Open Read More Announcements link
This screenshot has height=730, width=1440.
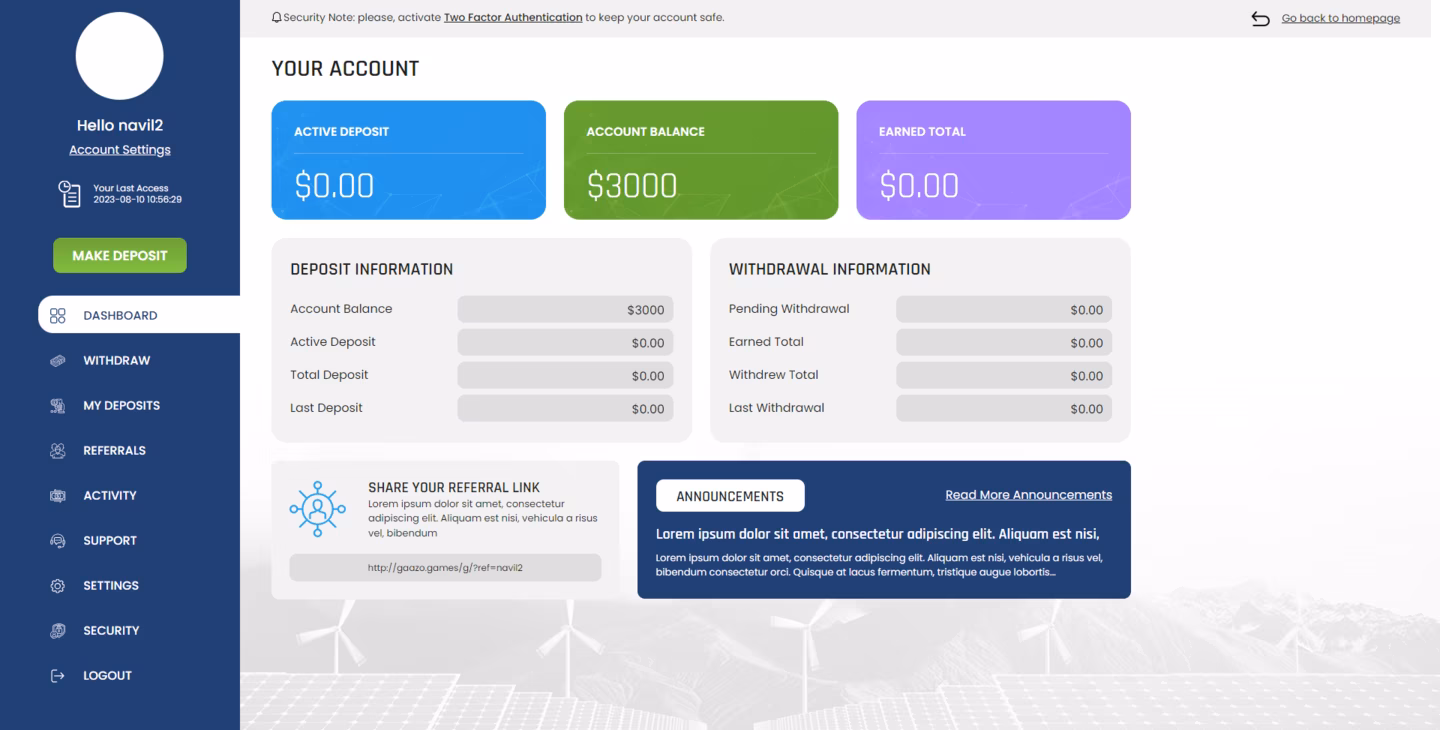point(1028,495)
